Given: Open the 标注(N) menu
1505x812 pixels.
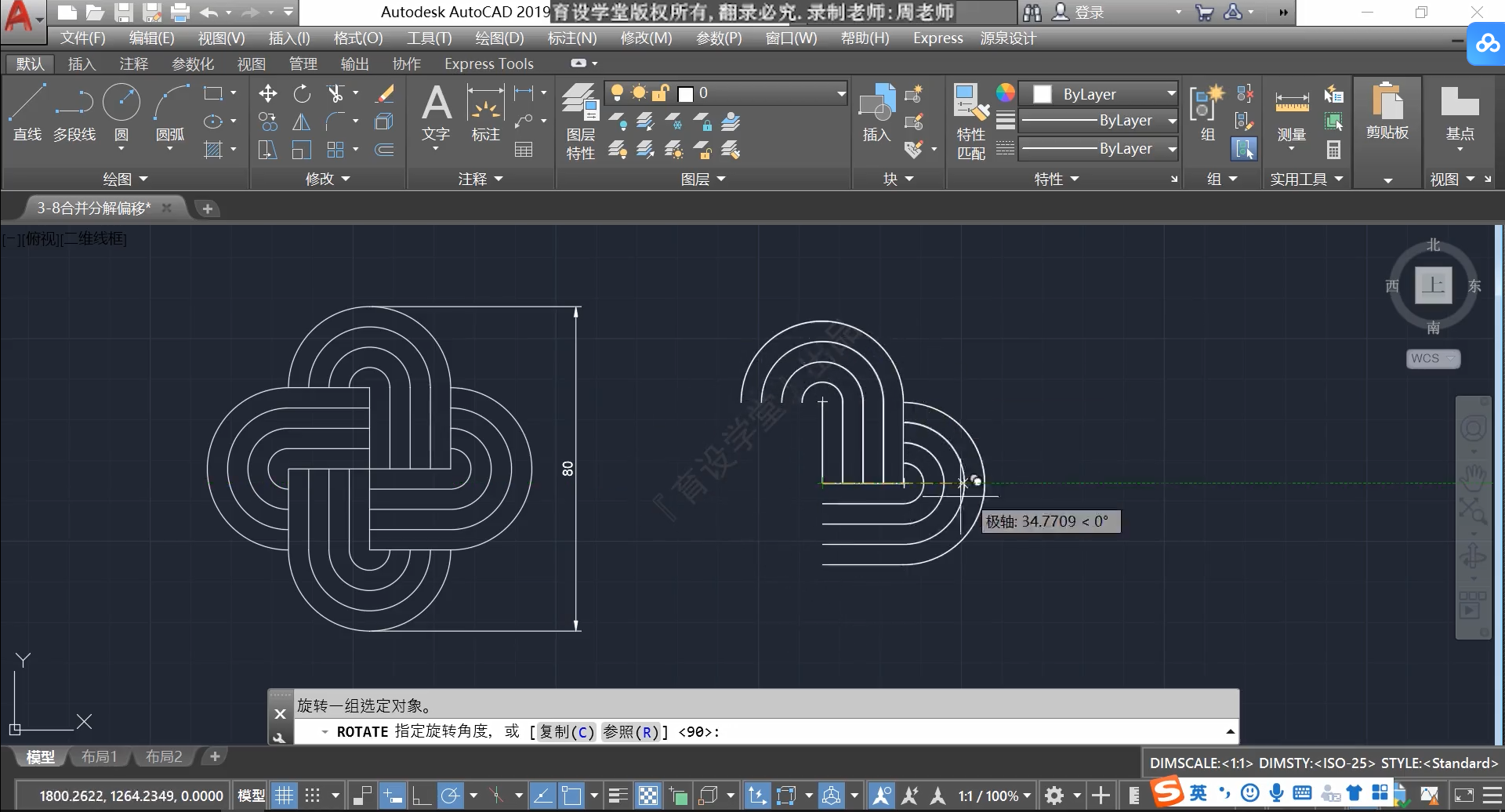Looking at the screenshot, I should (x=572, y=38).
